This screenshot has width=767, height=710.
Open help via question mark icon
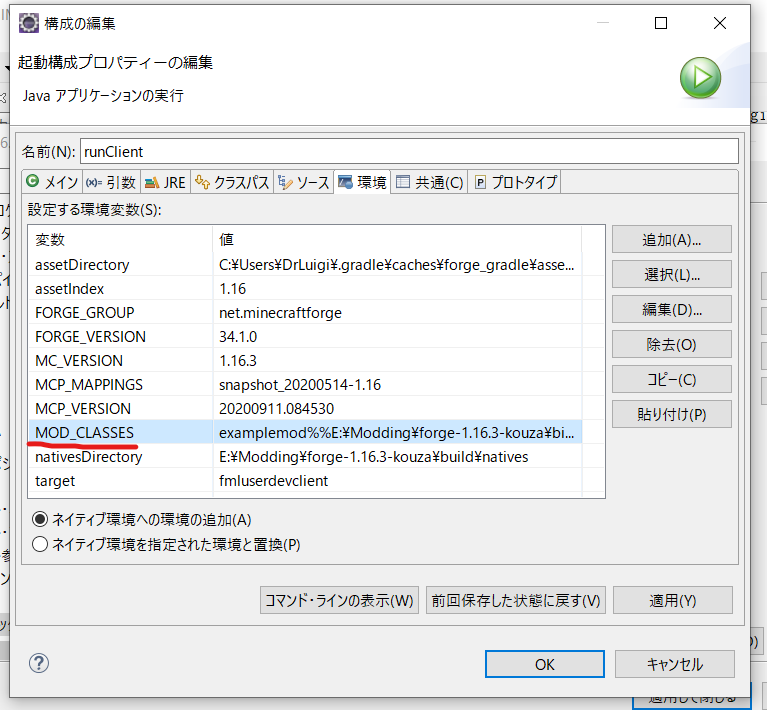(39, 664)
